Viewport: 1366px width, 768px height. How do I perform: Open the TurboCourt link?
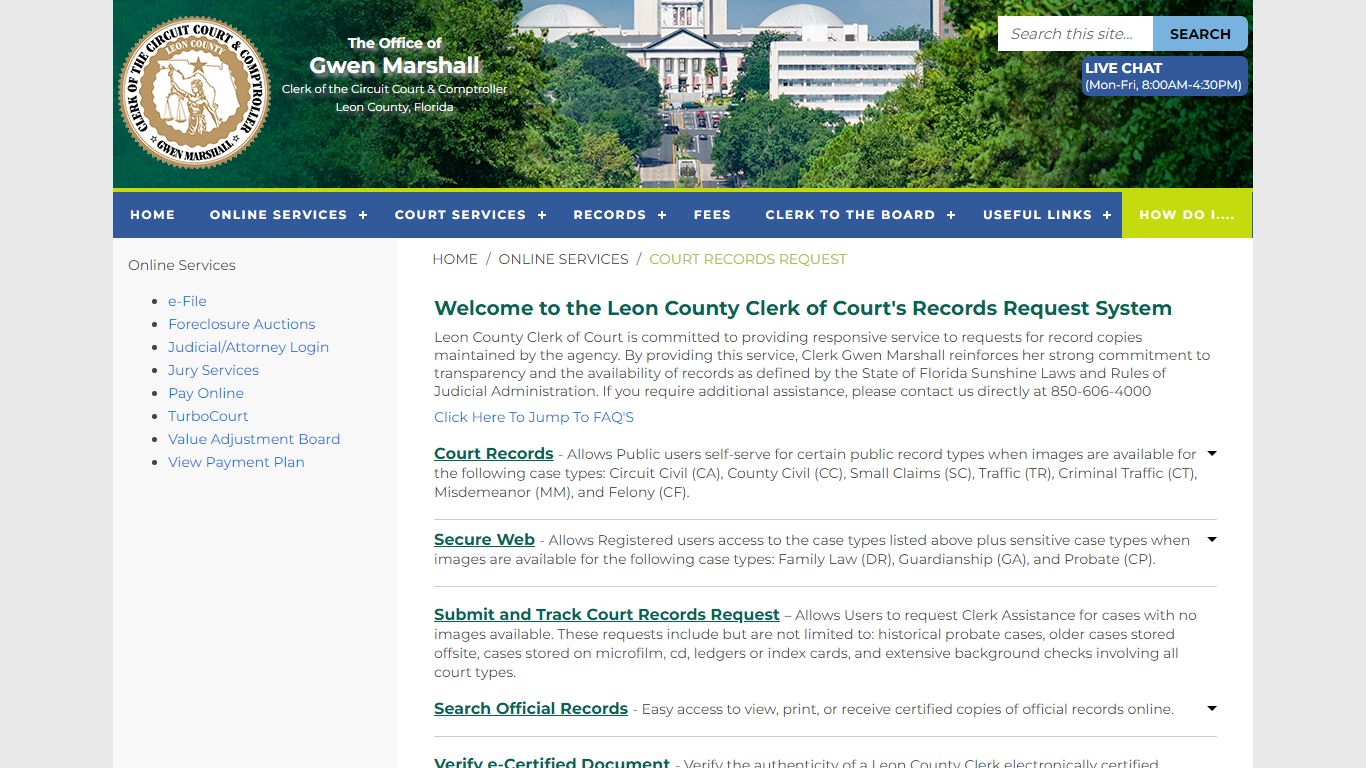point(208,416)
